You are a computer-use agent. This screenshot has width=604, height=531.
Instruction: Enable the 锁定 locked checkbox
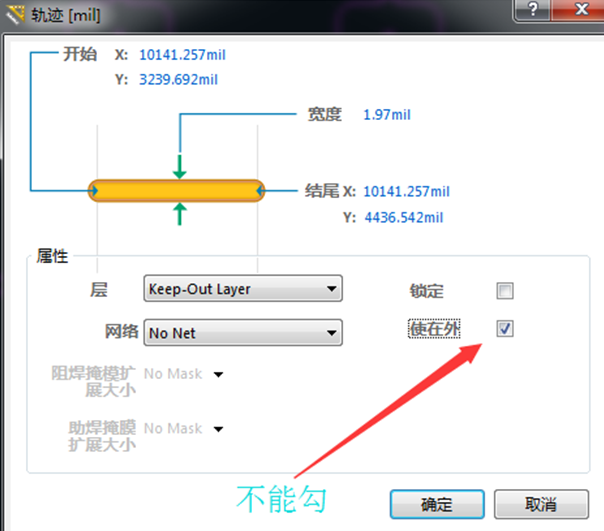505,291
